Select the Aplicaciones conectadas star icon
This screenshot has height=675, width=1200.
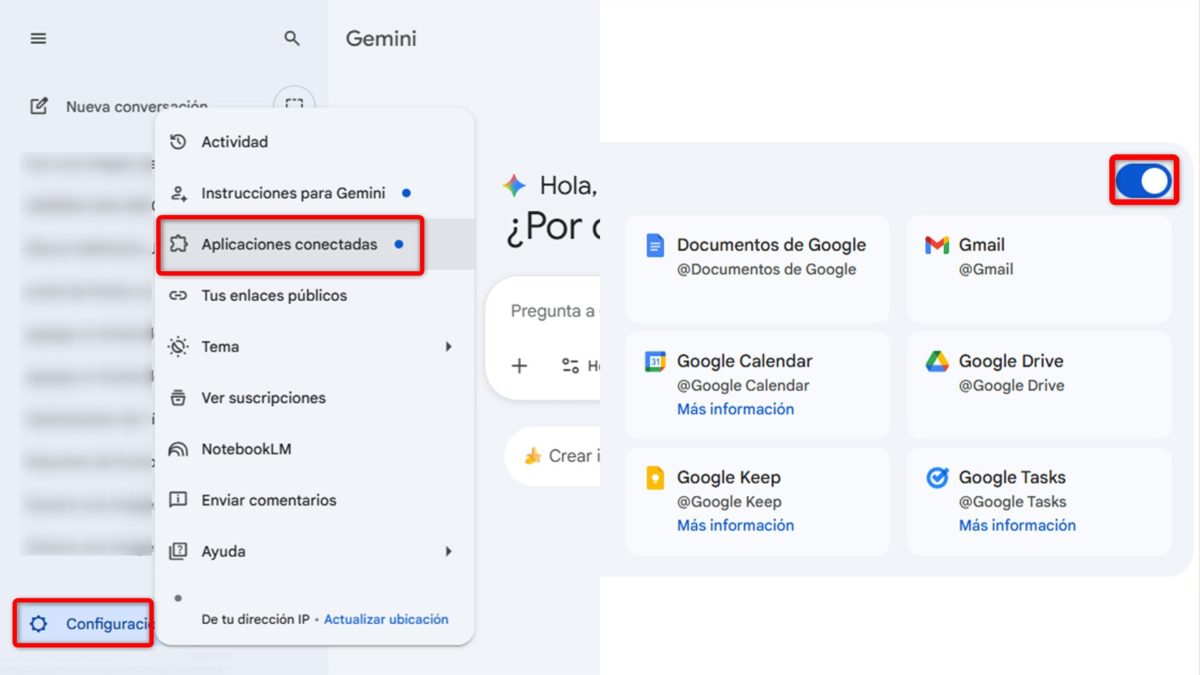click(x=177, y=244)
